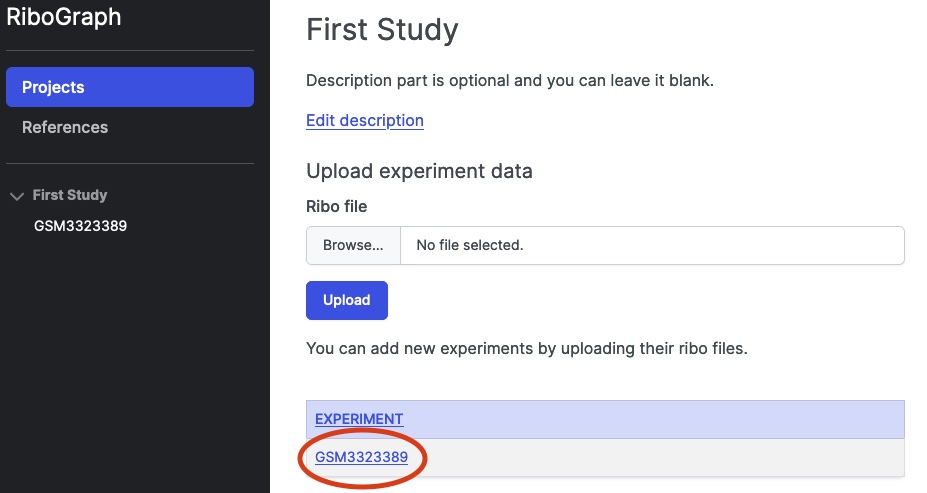Click the Browse... file chooser button
This screenshot has height=493, width=927.
coord(353,245)
